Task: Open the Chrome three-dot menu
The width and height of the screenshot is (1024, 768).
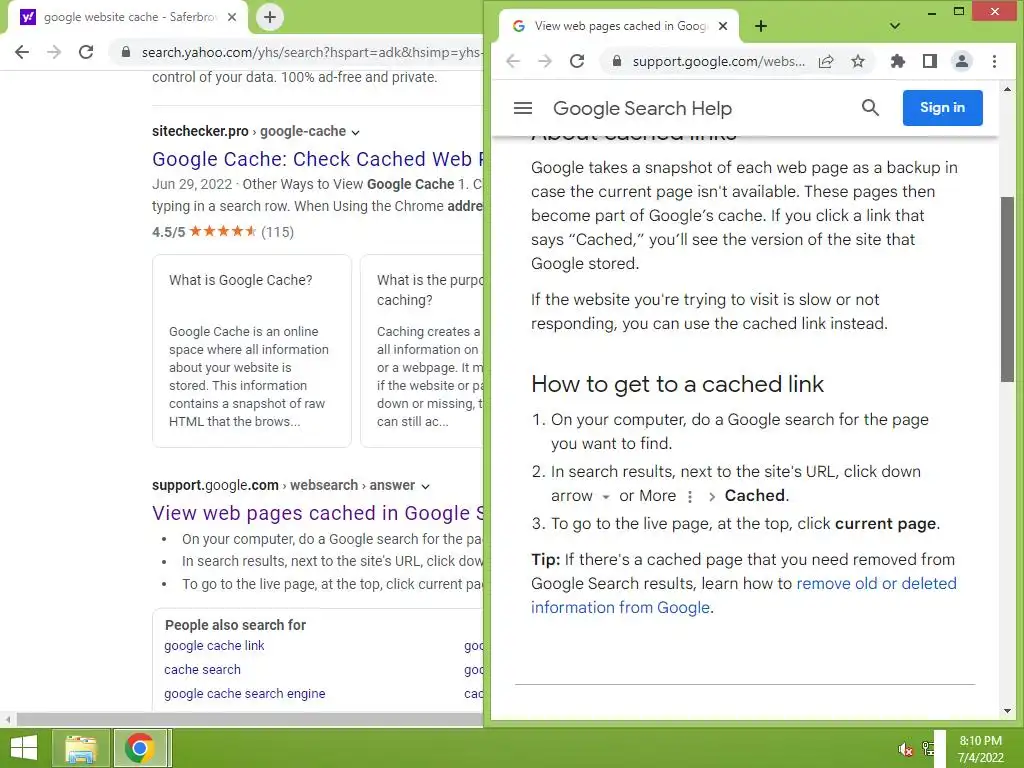Action: [x=995, y=61]
